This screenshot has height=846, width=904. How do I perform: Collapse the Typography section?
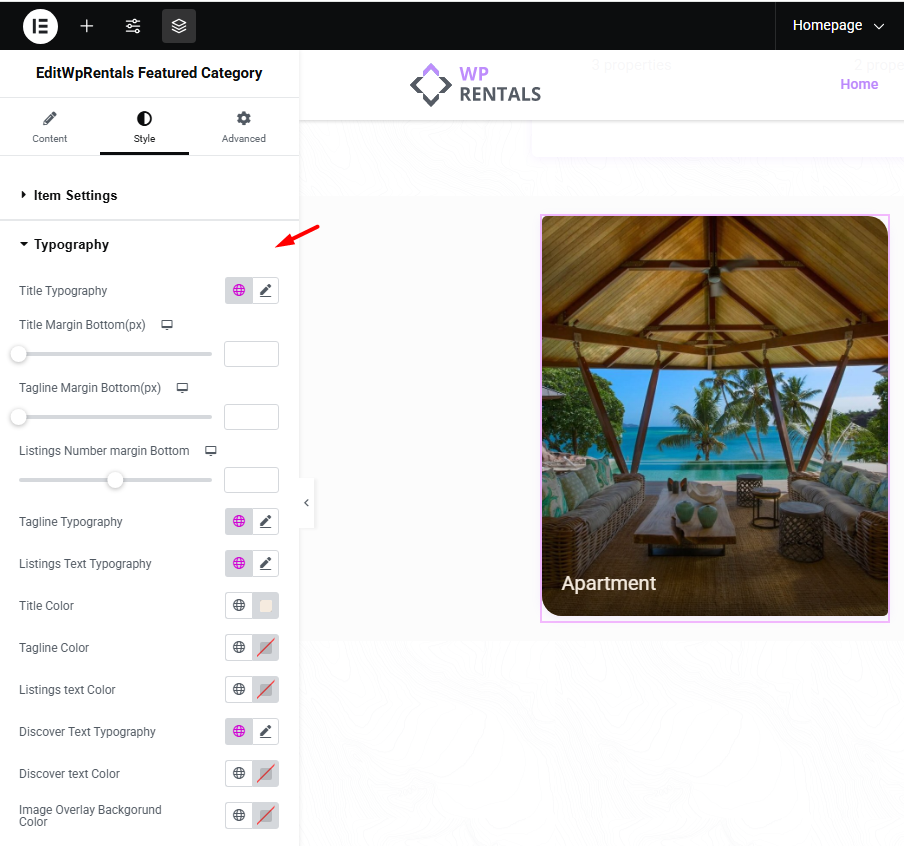click(x=71, y=244)
